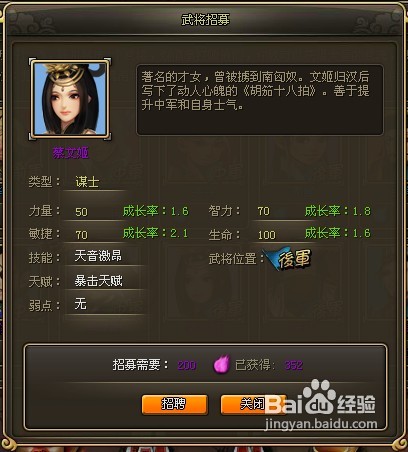Click the 谋士 type value

87,182
